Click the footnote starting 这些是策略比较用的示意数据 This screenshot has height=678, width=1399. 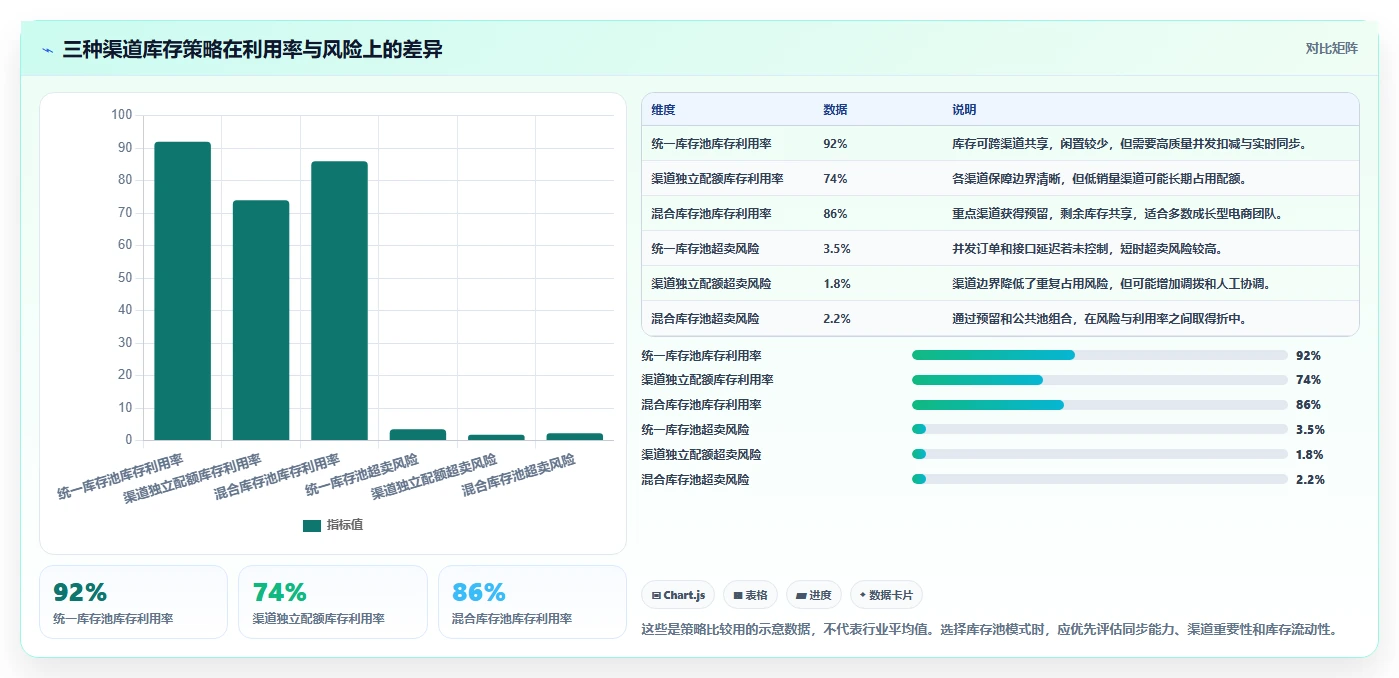(989, 630)
